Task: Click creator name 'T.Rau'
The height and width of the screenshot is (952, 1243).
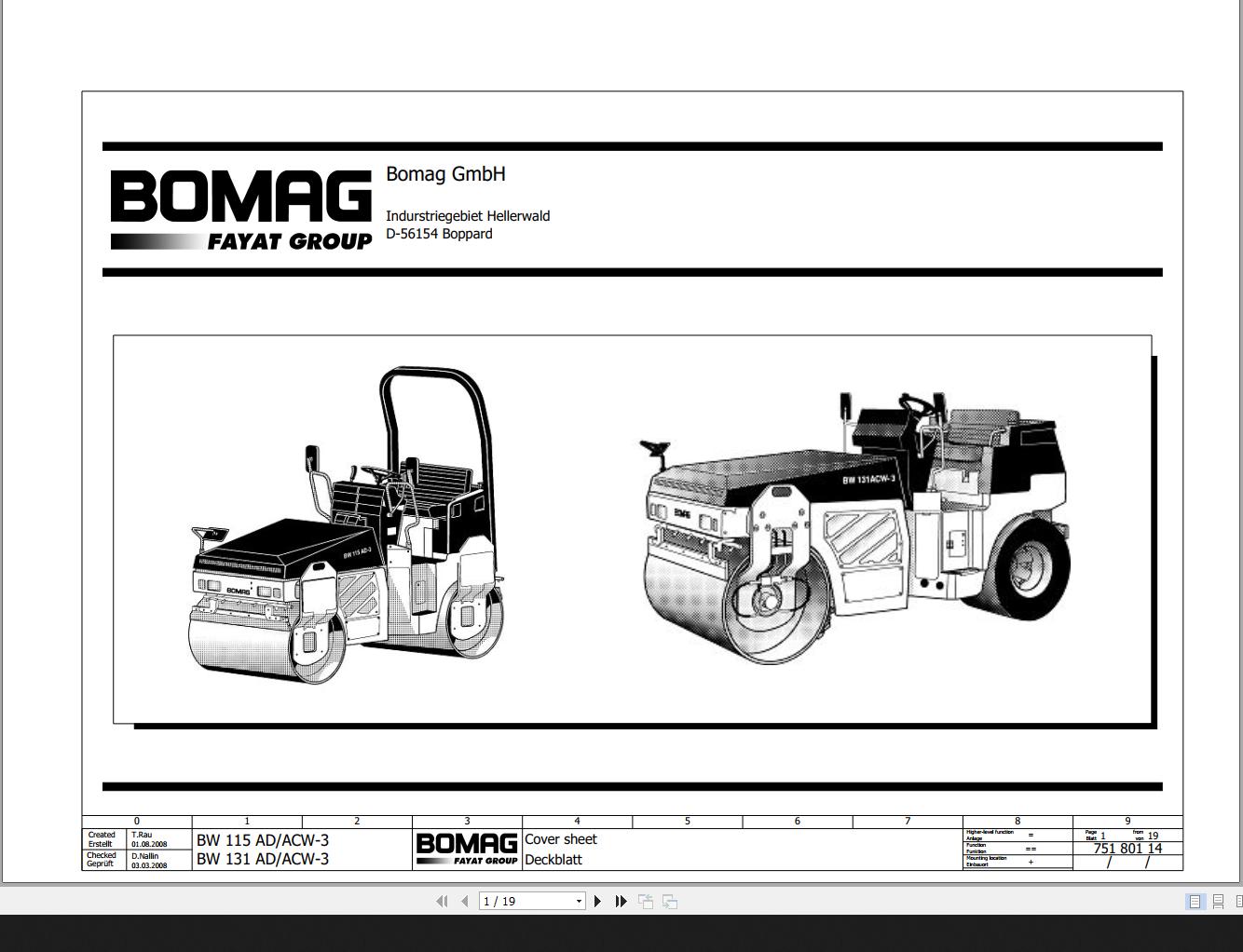Action: pos(142,835)
